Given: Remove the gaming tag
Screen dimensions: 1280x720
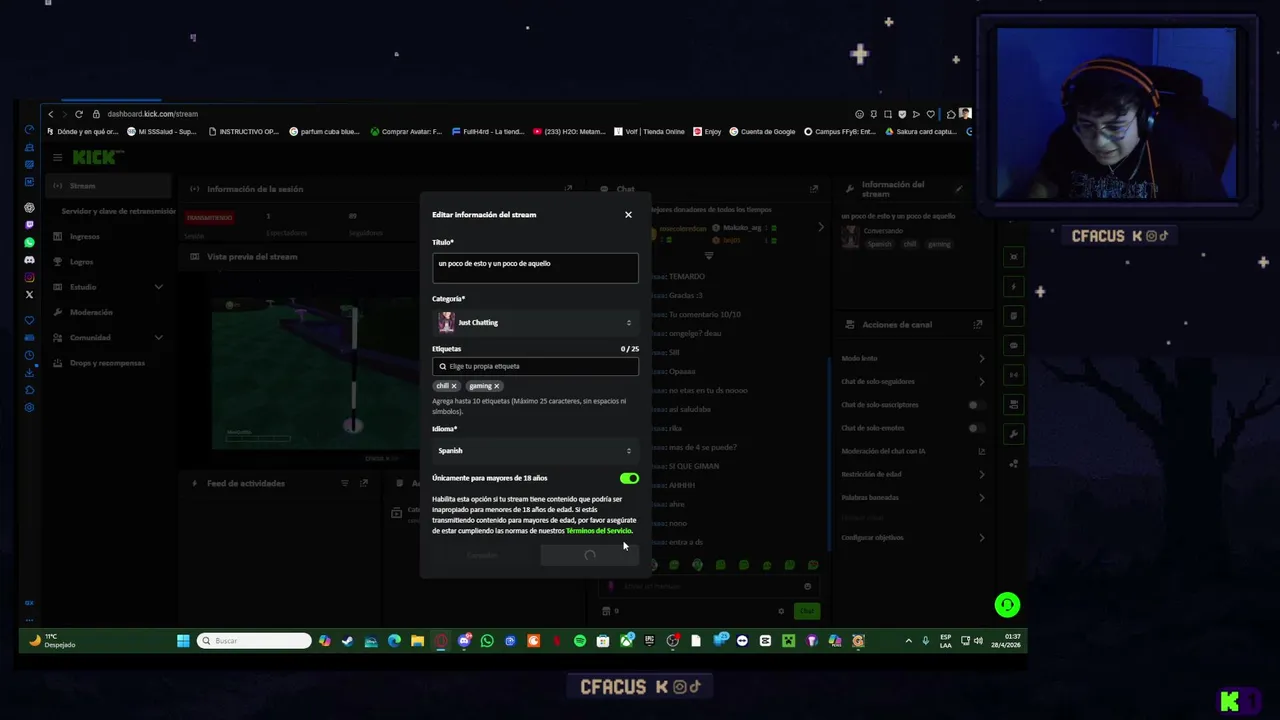Looking at the screenshot, I should tap(496, 386).
